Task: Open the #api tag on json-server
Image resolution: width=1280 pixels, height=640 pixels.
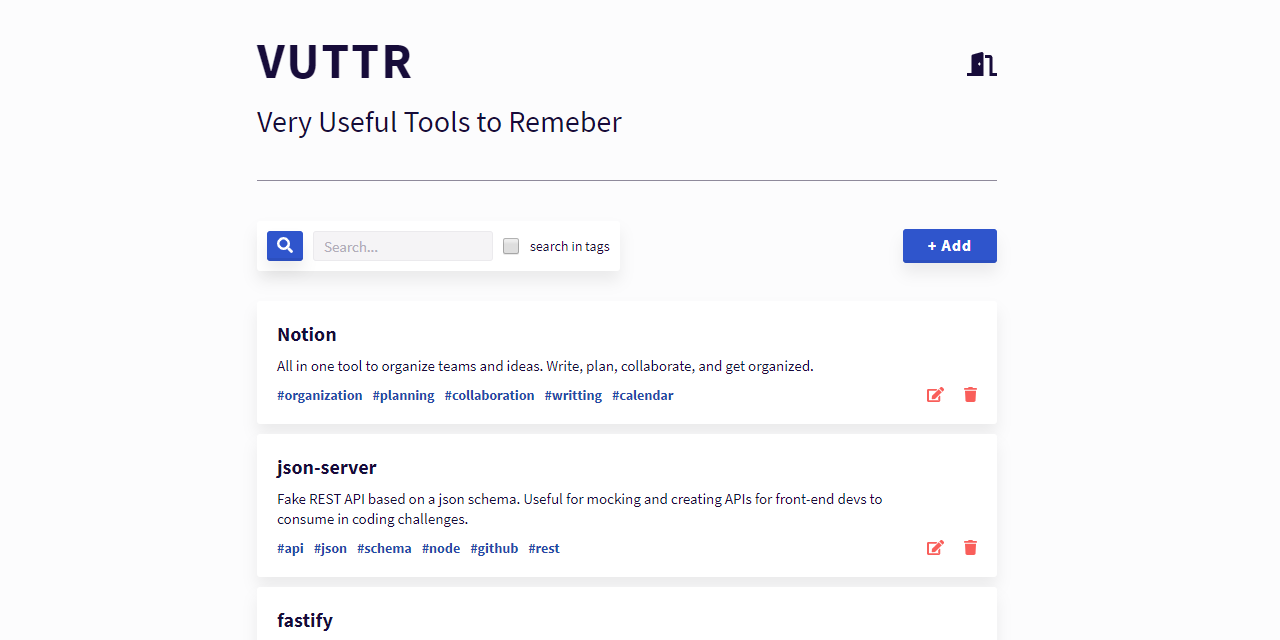Action: click(x=290, y=548)
